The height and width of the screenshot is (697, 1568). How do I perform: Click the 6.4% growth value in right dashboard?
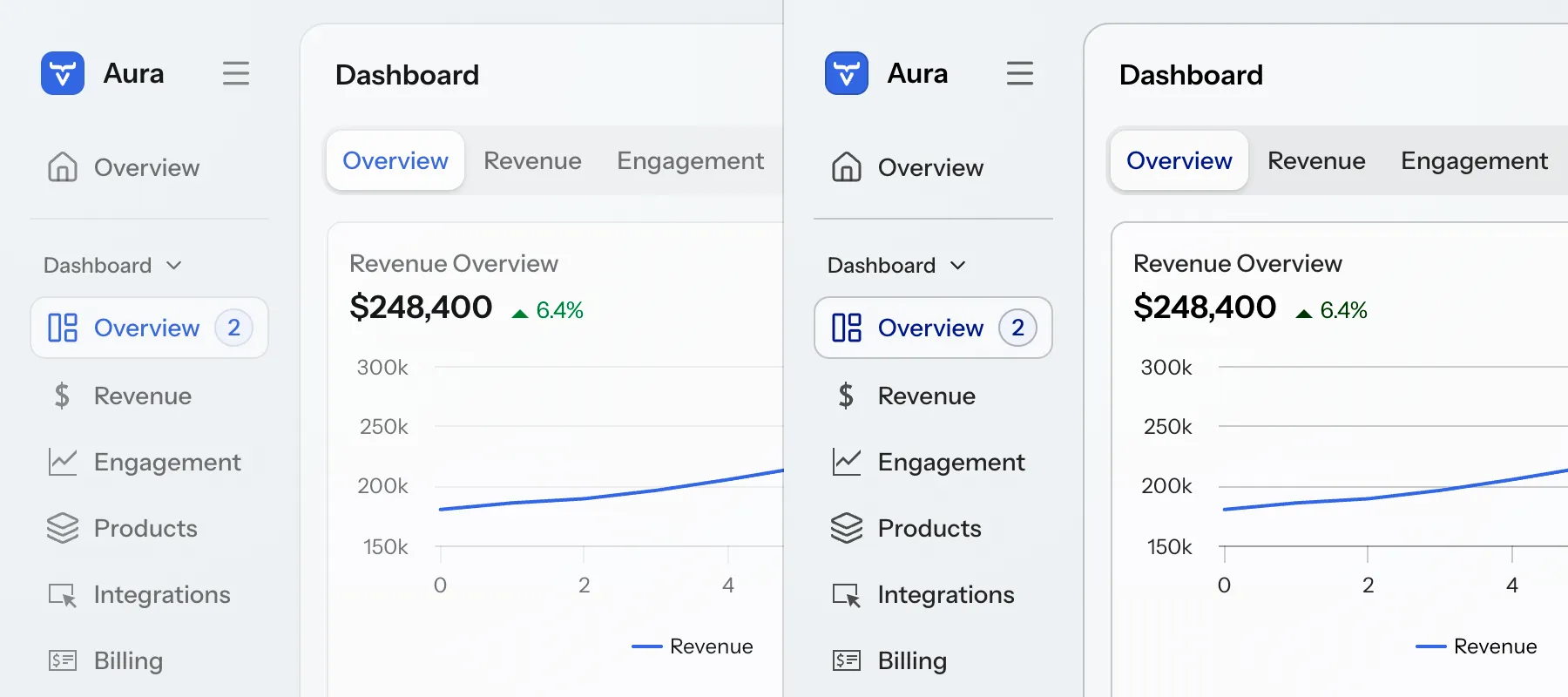click(x=1343, y=310)
